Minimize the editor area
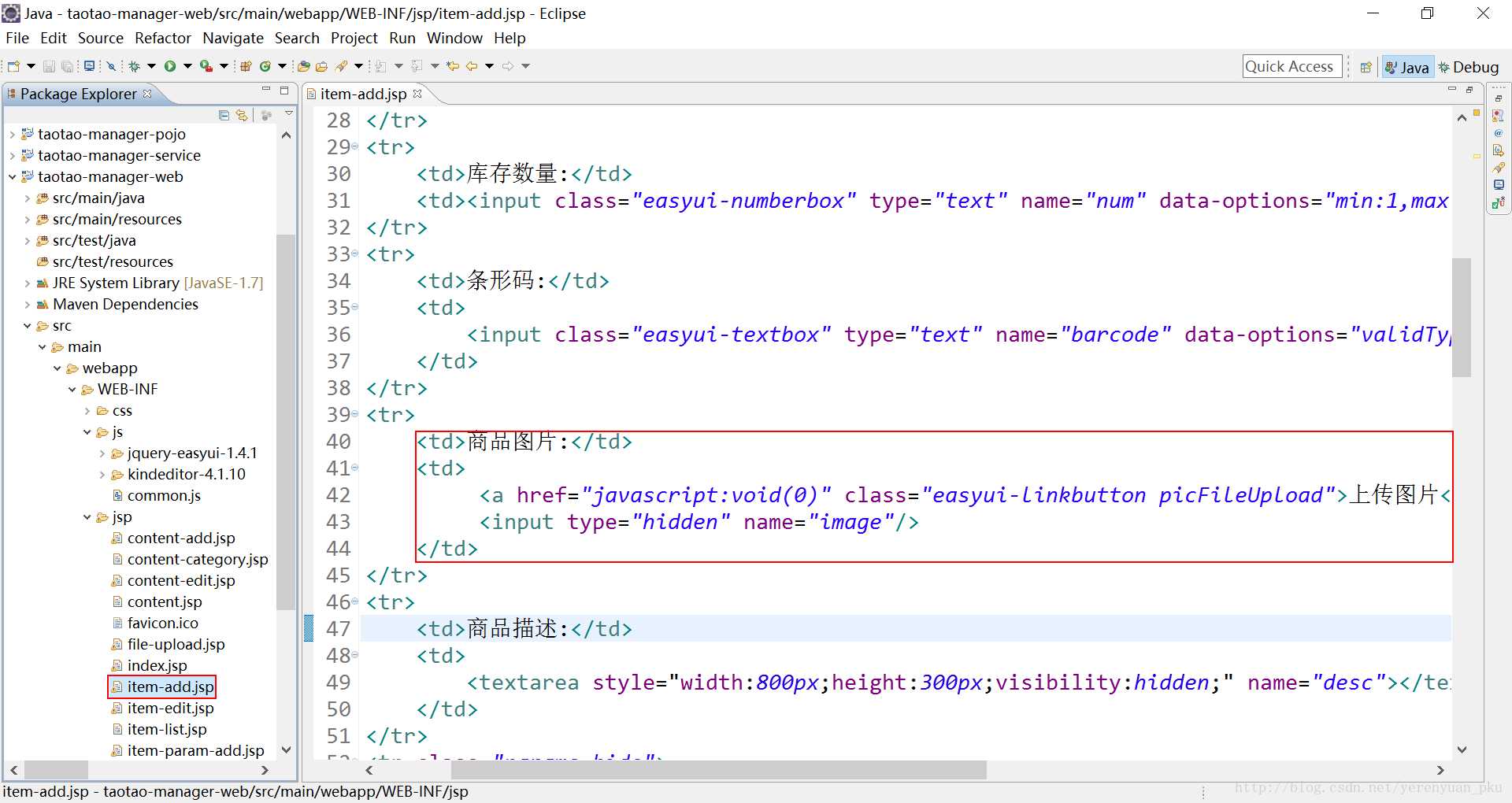1512x803 pixels. click(1451, 90)
